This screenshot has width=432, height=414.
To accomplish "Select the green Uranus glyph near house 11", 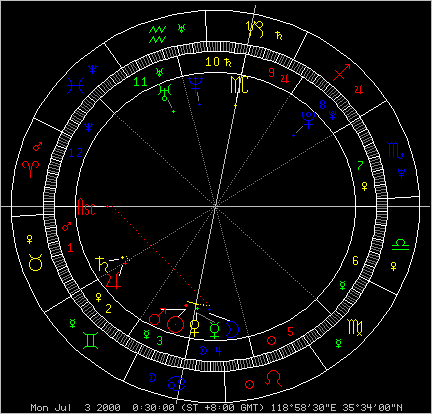I will 164,93.
